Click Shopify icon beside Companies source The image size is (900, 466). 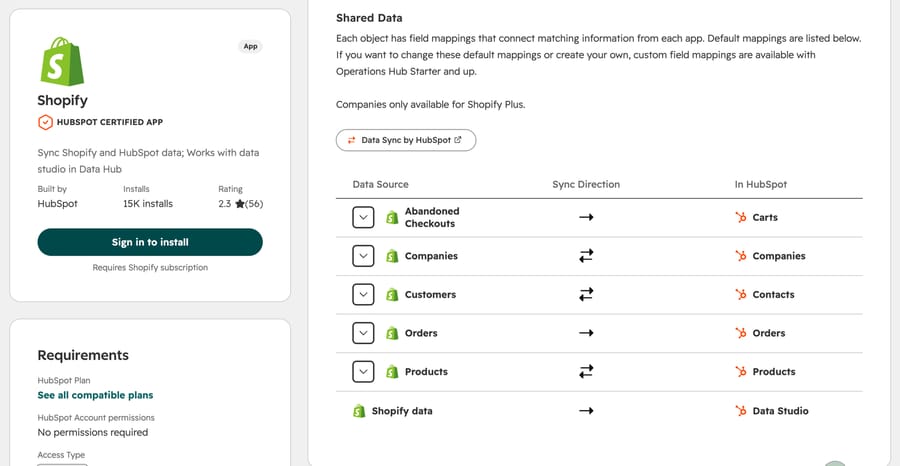pos(392,256)
